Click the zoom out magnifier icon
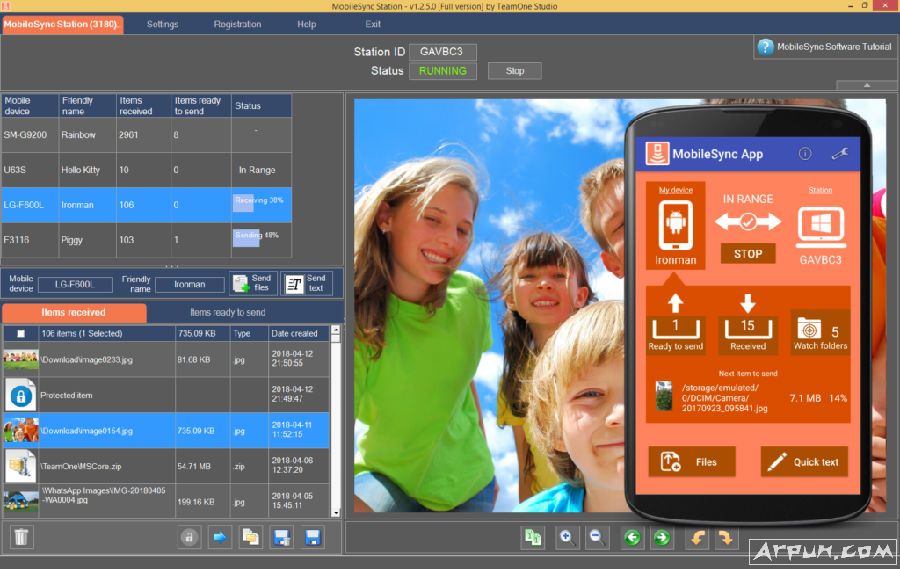Screen dimensions: 900x569 coord(597,537)
